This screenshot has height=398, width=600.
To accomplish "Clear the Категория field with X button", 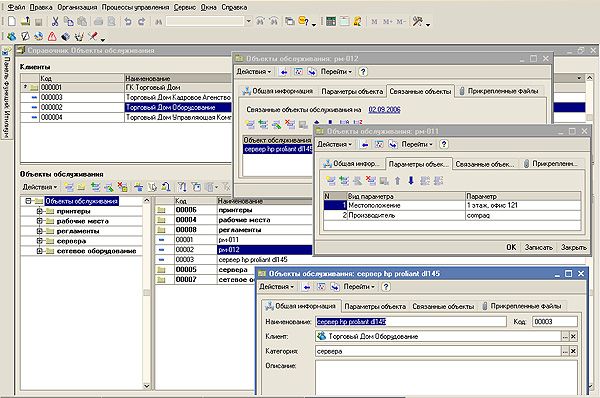I will click(573, 351).
